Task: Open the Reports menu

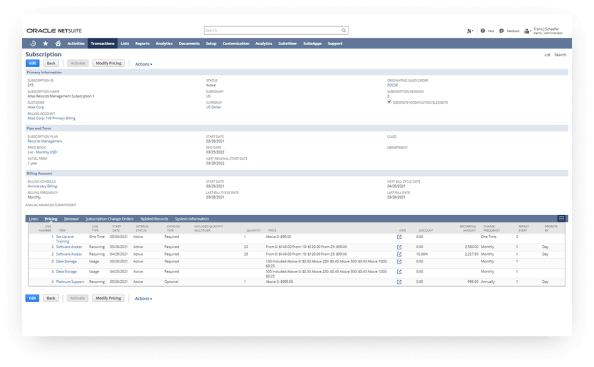Action: click(142, 44)
